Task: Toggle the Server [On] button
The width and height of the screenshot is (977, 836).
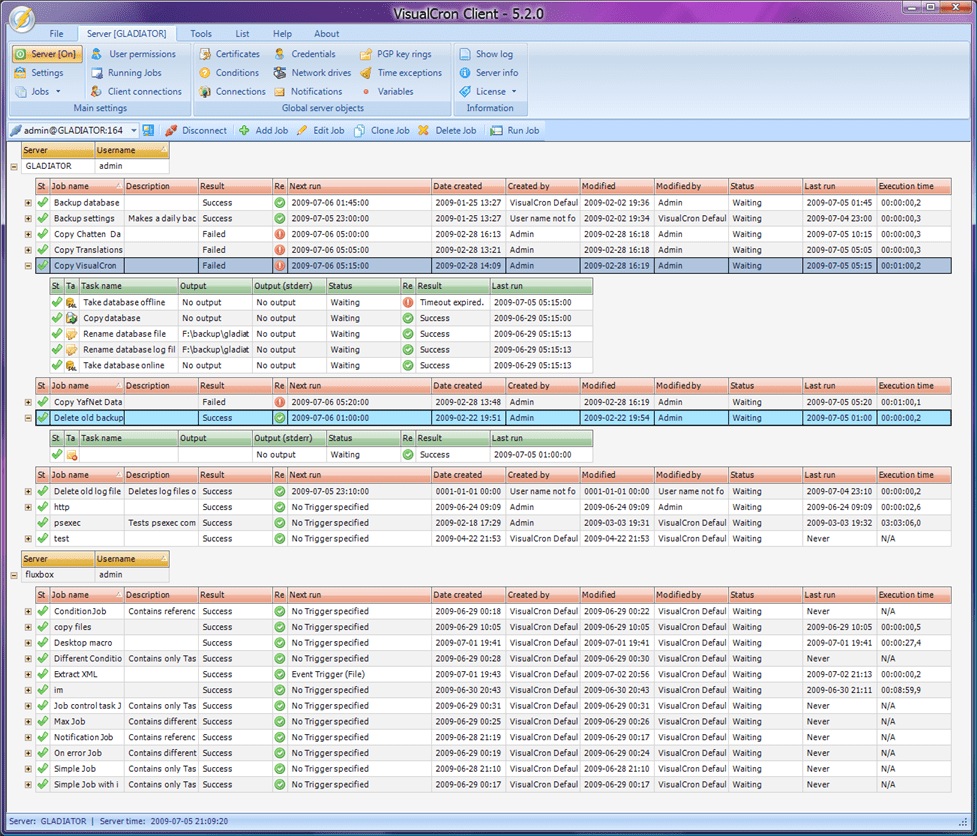Action: coord(47,54)
